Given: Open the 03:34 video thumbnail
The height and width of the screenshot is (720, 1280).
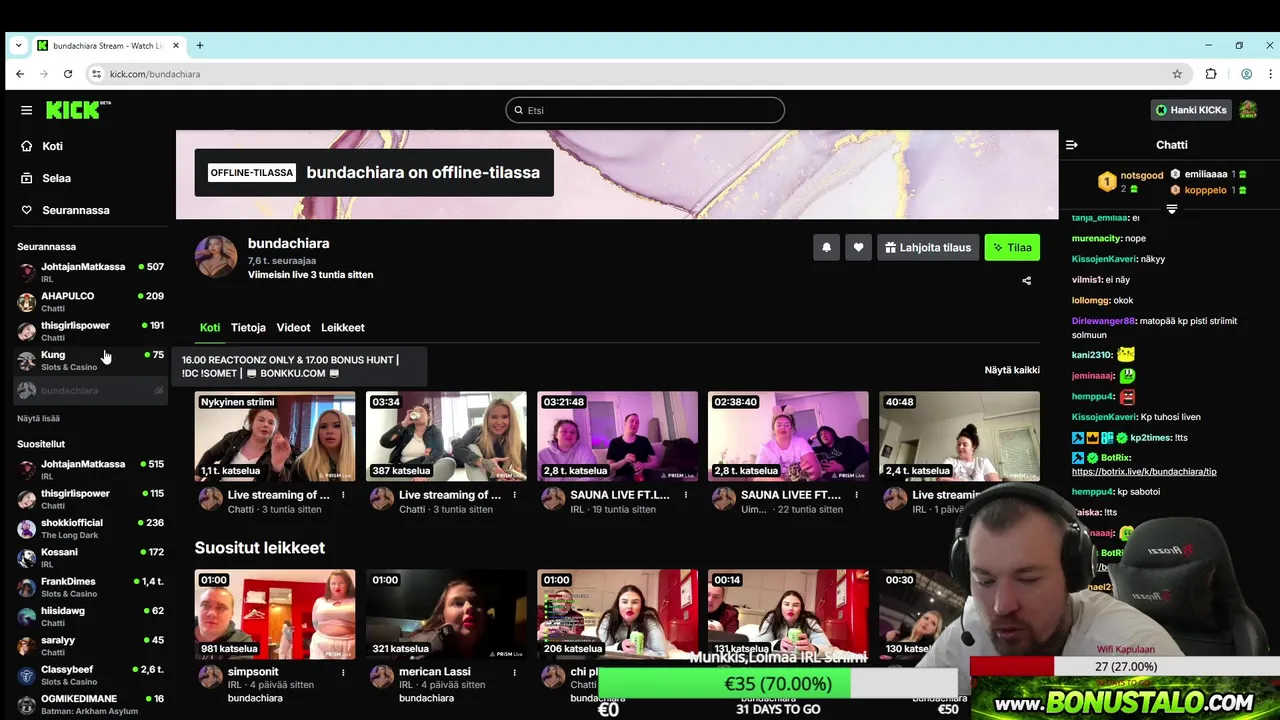Looking at the screenshot, I should click(x=446, y=436).
